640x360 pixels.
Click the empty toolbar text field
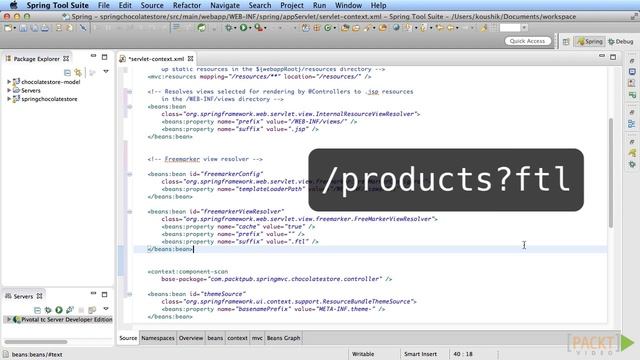(510, 28)
